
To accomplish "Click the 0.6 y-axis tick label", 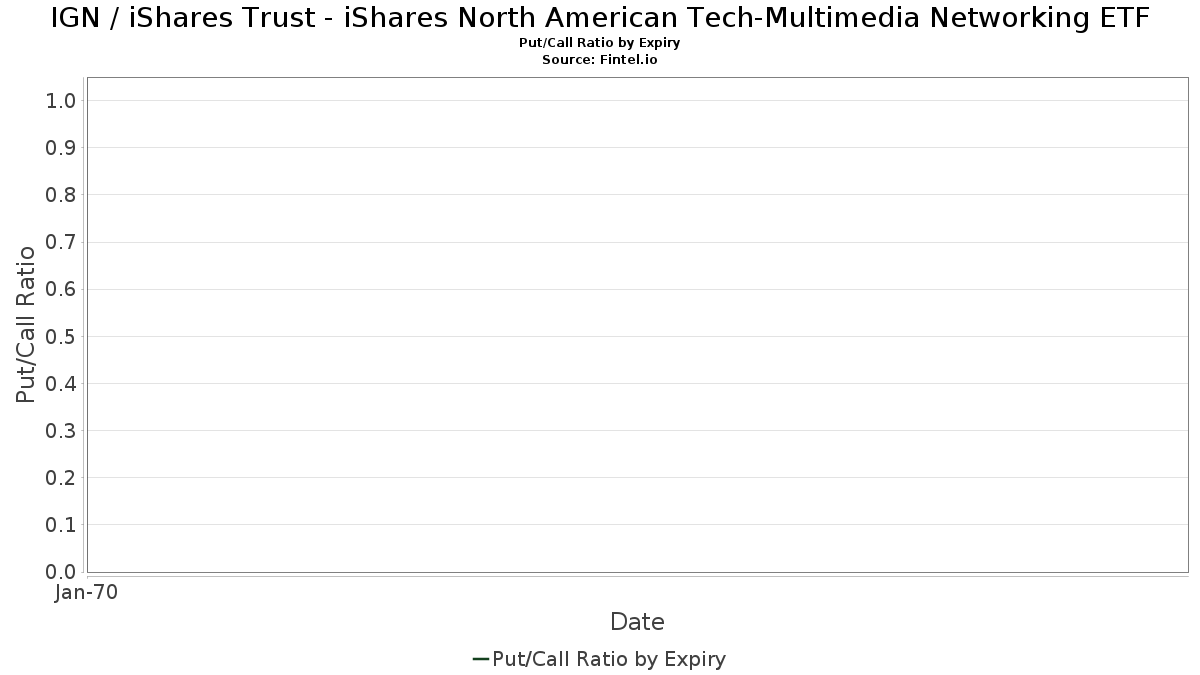I will click(x=61, y=289).
